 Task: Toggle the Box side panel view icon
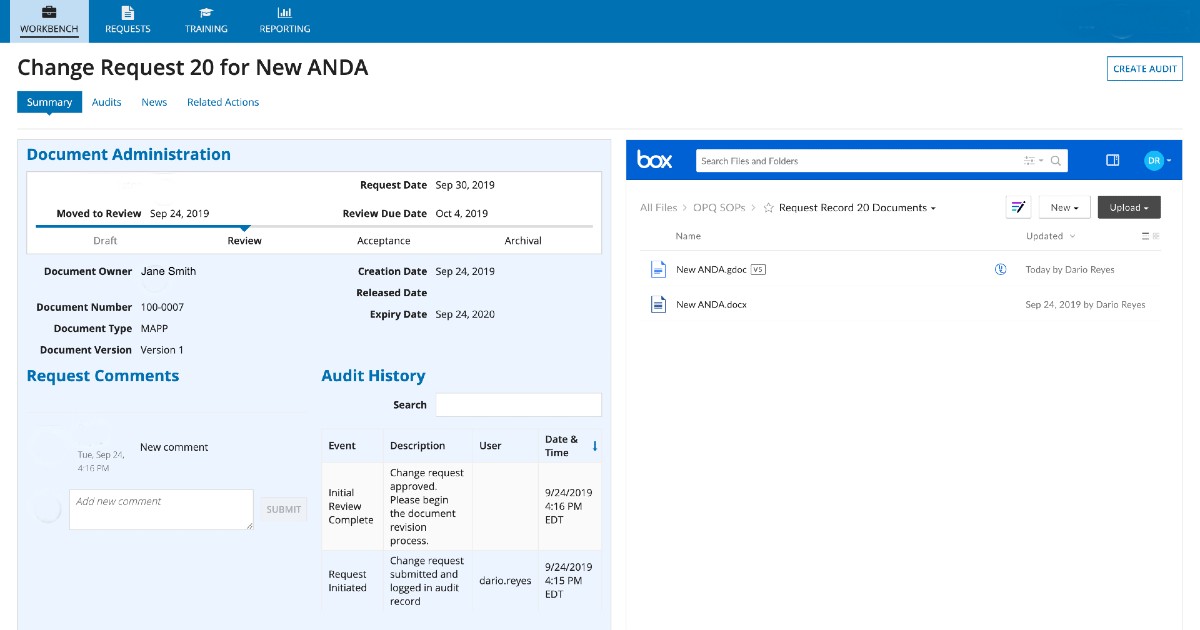pos(1112,160)
